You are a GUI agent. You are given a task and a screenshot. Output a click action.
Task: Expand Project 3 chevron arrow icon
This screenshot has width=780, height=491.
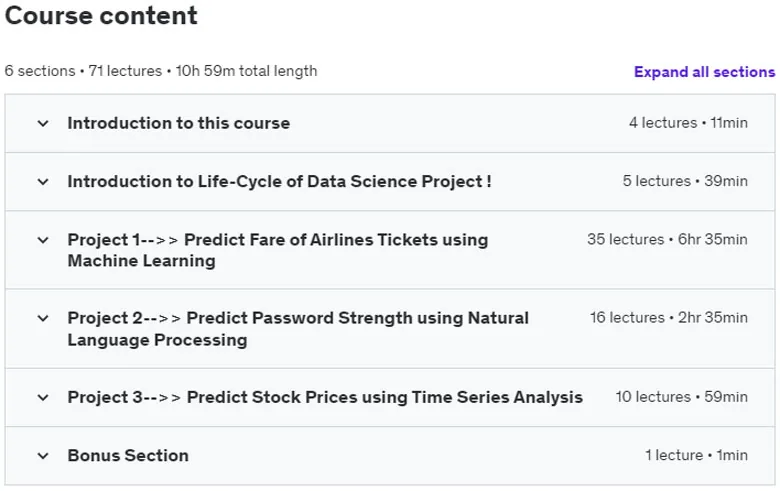(43, 398)
